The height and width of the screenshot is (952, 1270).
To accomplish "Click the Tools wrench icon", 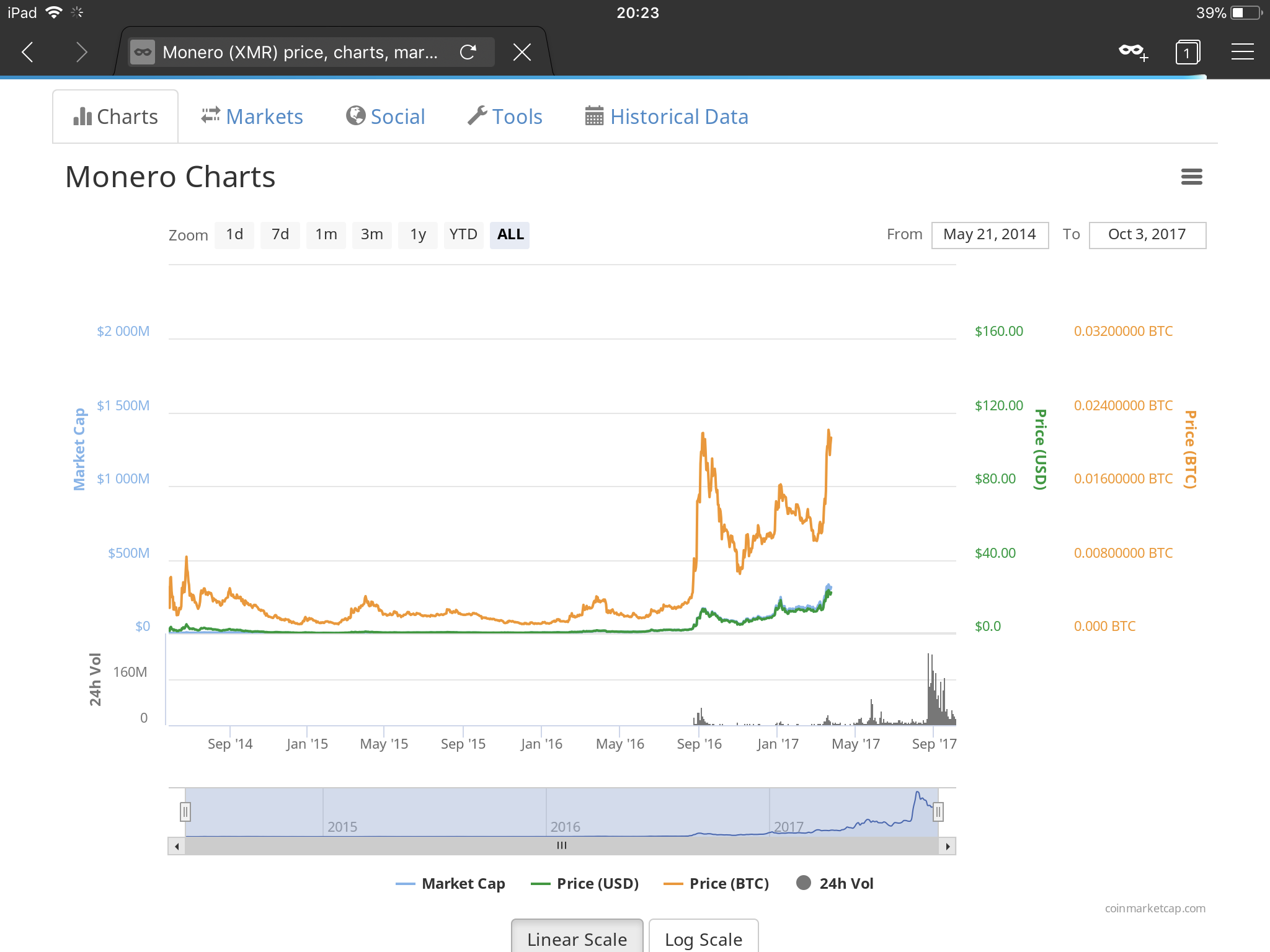I will click(x=477, y=115).
